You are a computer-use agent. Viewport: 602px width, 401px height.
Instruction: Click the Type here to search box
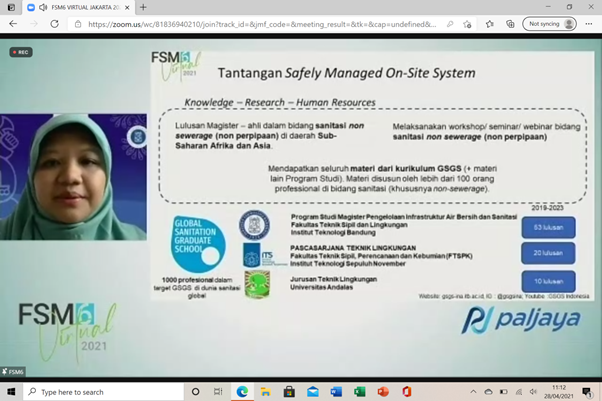[x=104, y=392]
